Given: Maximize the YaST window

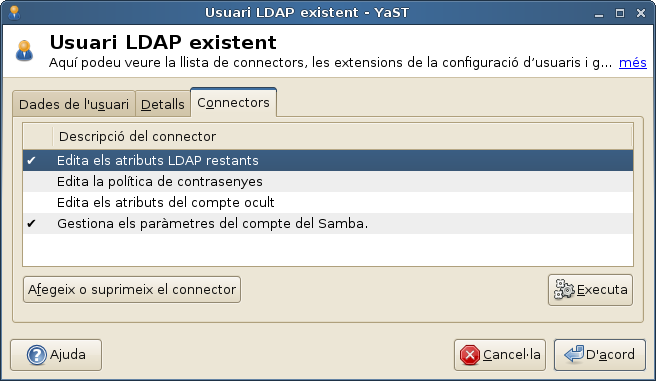Looking at the screenshot, I should (x=620, y=13).
